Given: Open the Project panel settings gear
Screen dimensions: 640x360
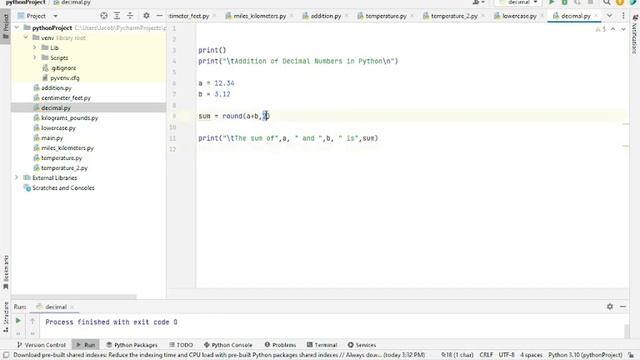Looking at the screenshot, I should click(146, 16).
